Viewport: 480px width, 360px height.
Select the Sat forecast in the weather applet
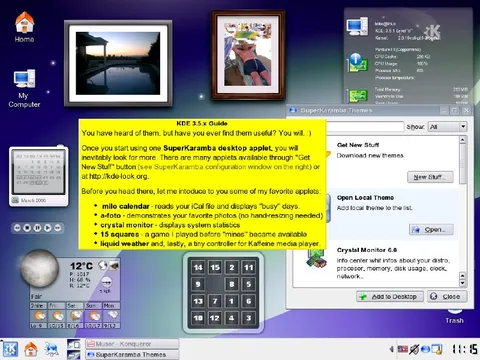[75, 315]
